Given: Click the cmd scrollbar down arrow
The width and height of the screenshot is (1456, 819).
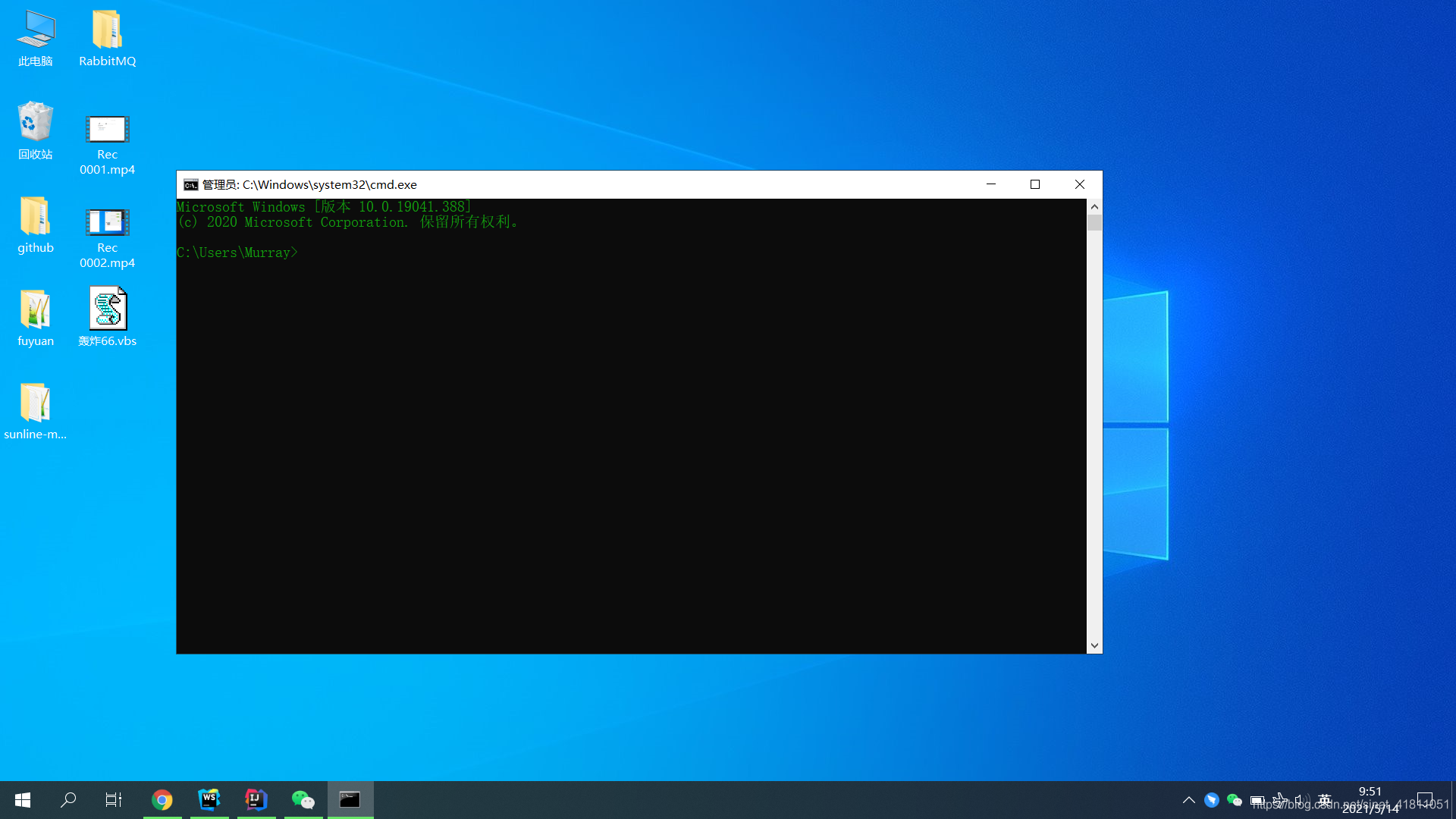Looking at the screenshot, I should click(1094, 645).
